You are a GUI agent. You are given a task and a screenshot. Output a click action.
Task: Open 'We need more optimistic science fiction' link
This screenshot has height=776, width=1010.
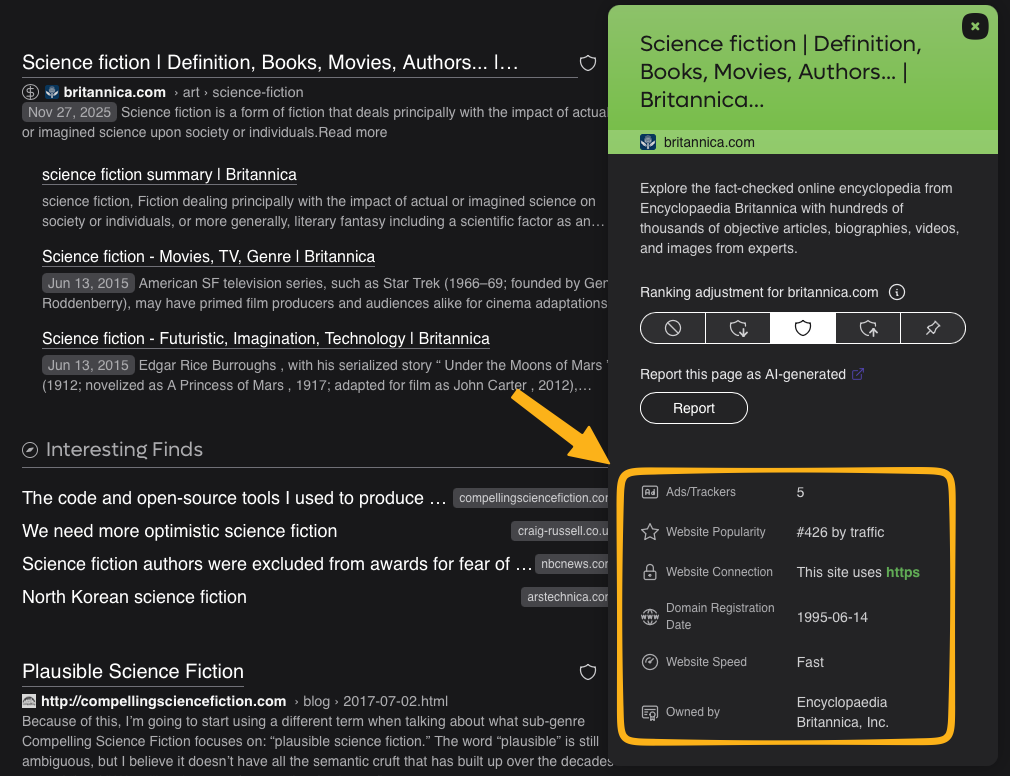coord(179,531)
